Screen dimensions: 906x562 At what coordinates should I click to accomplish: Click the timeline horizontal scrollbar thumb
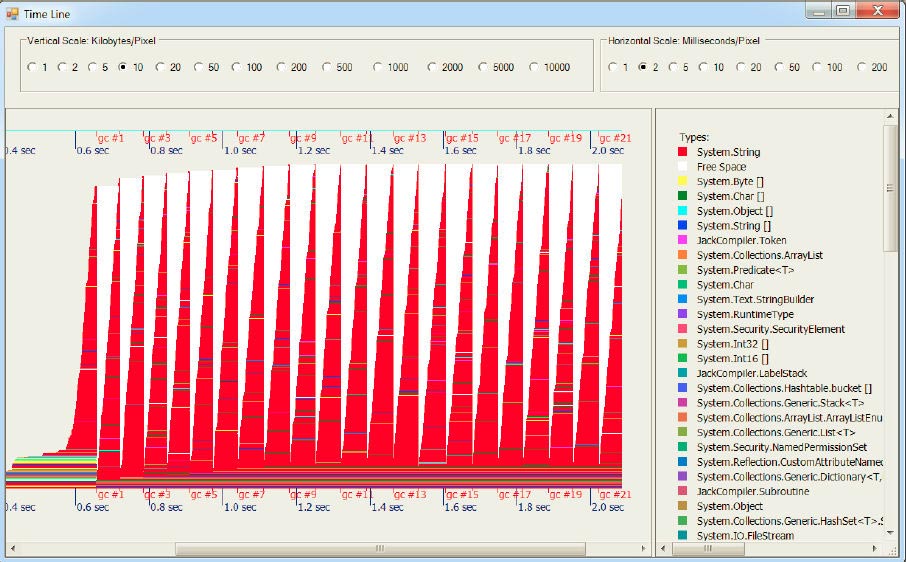pos(380,548)
